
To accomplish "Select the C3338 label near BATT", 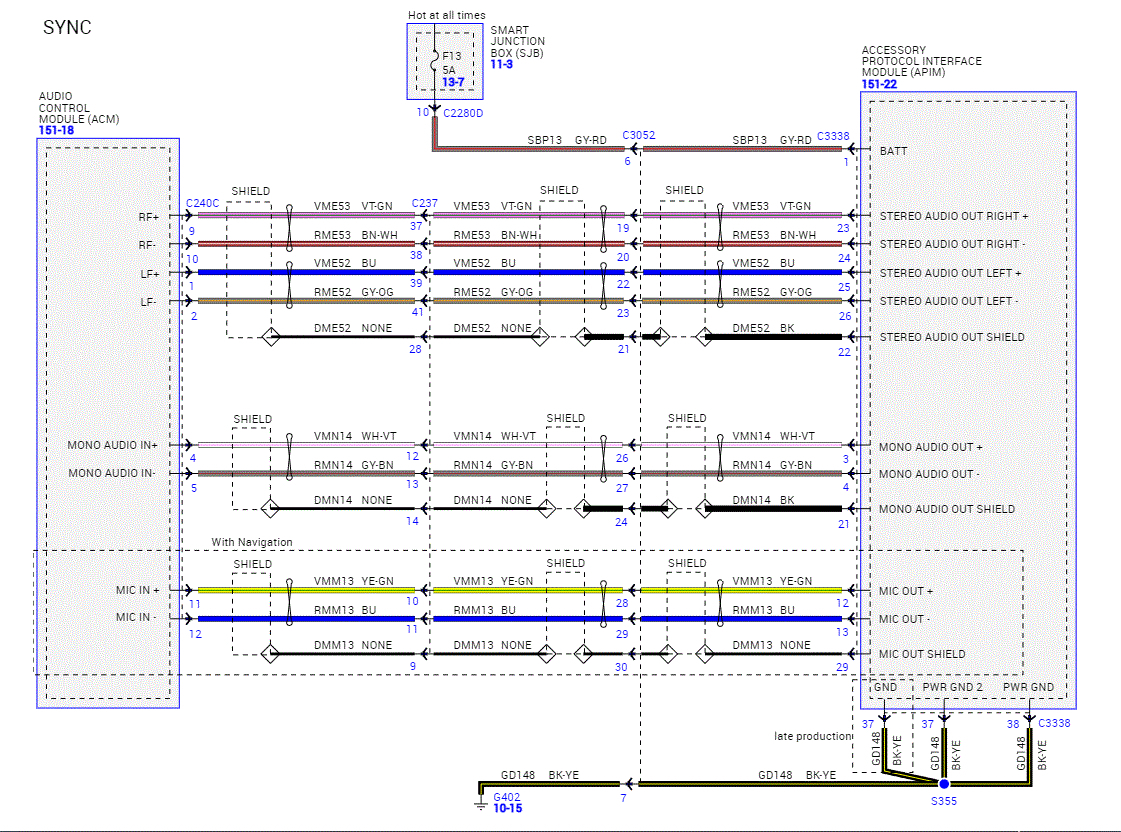I will [x=833, y=136].
